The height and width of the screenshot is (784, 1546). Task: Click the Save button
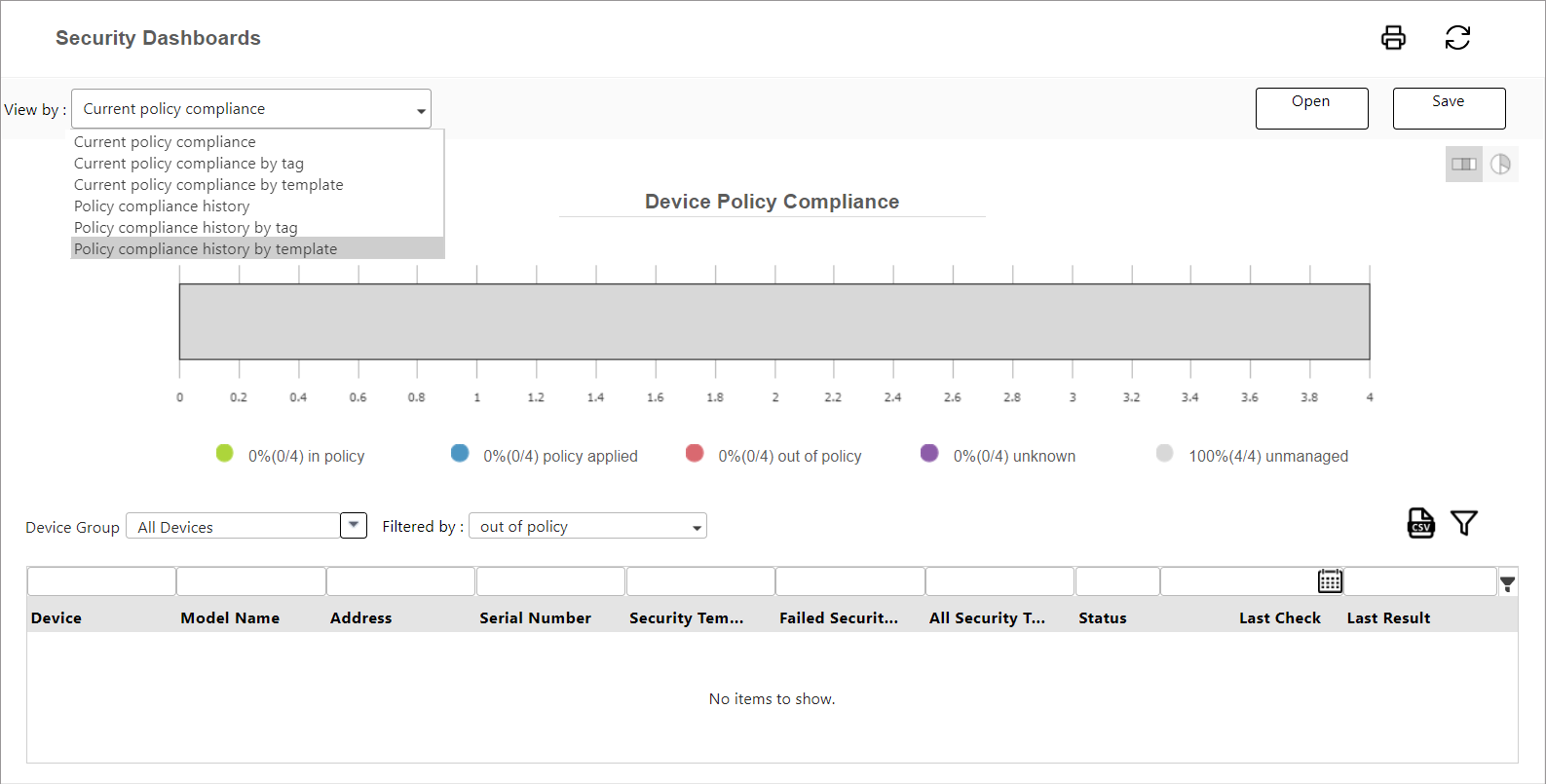(x=1448, y=108)
